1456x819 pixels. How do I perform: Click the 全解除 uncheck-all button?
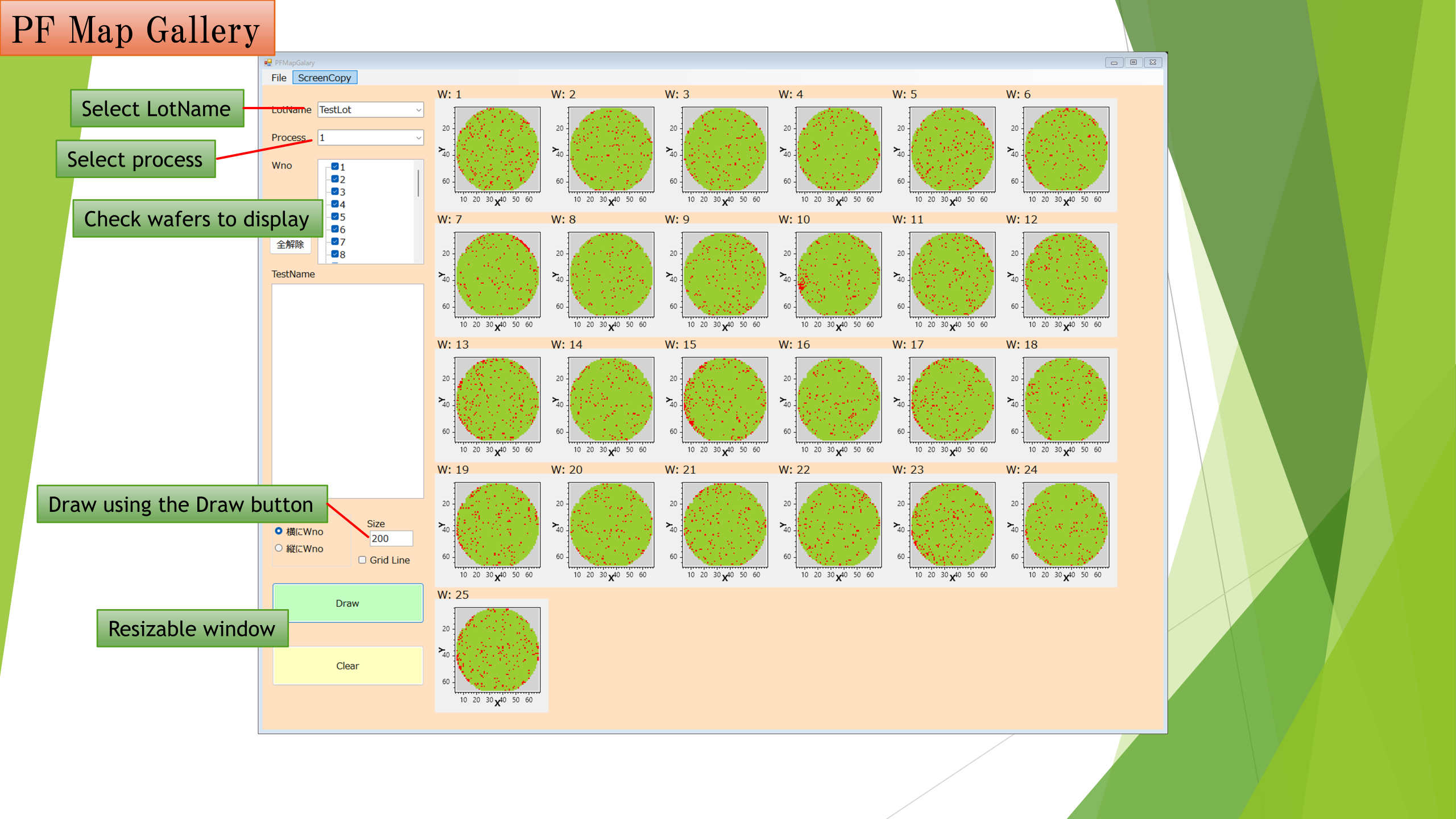coord(290,245)
